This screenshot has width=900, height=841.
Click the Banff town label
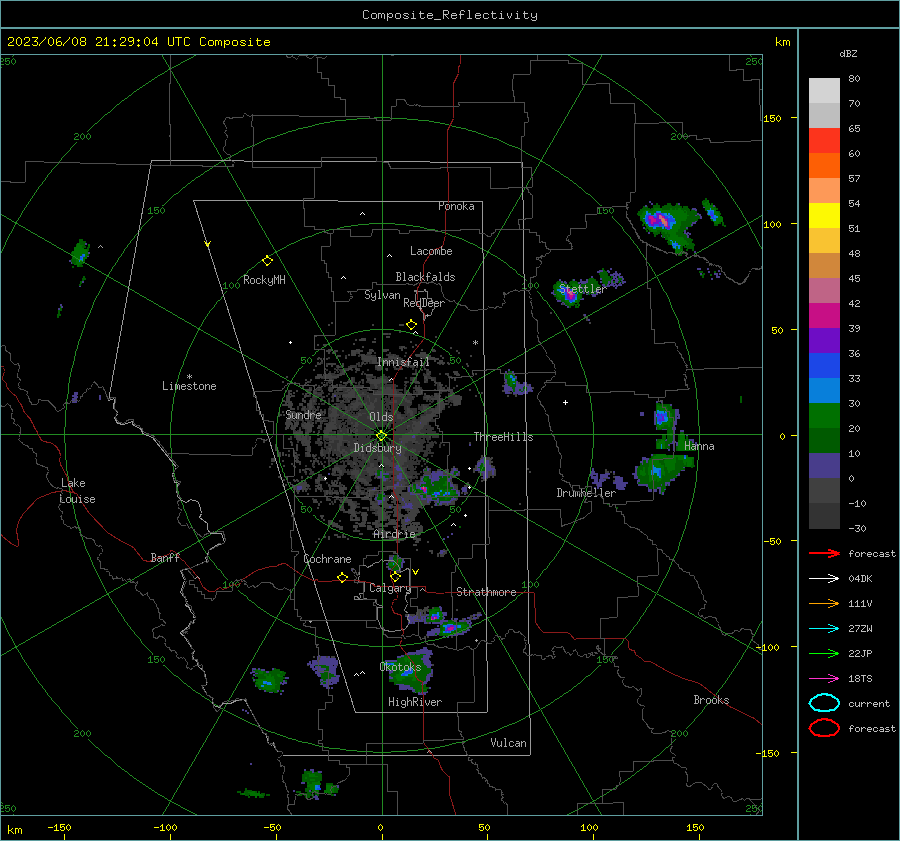pos(165,558)
